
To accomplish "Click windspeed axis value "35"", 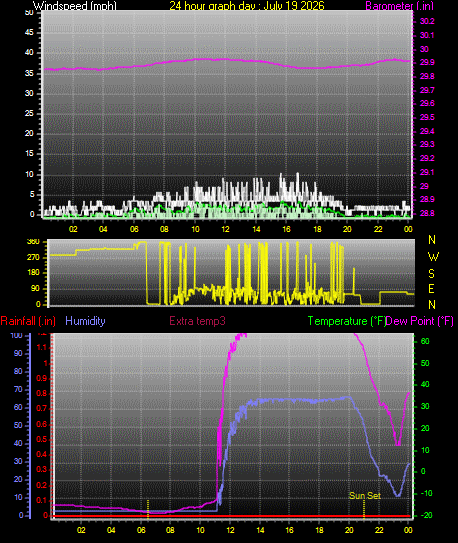I will pos(29,73).
